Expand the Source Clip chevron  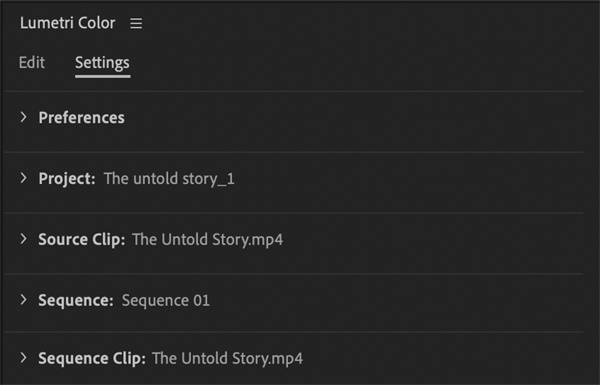pyautogui.click(x=24, y=239)
